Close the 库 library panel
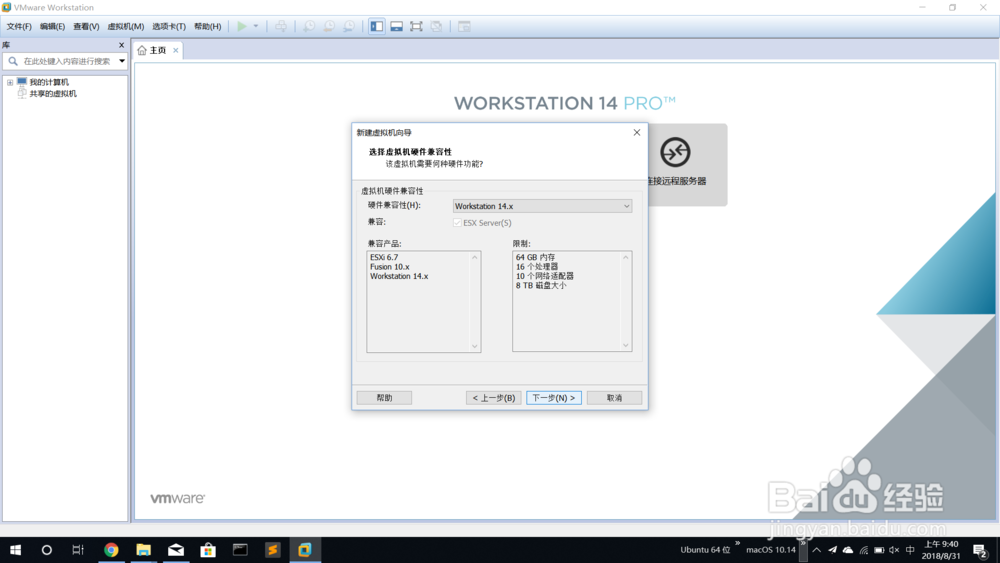Viewport: 1000px width, 563px height. (x=121, y=45)
